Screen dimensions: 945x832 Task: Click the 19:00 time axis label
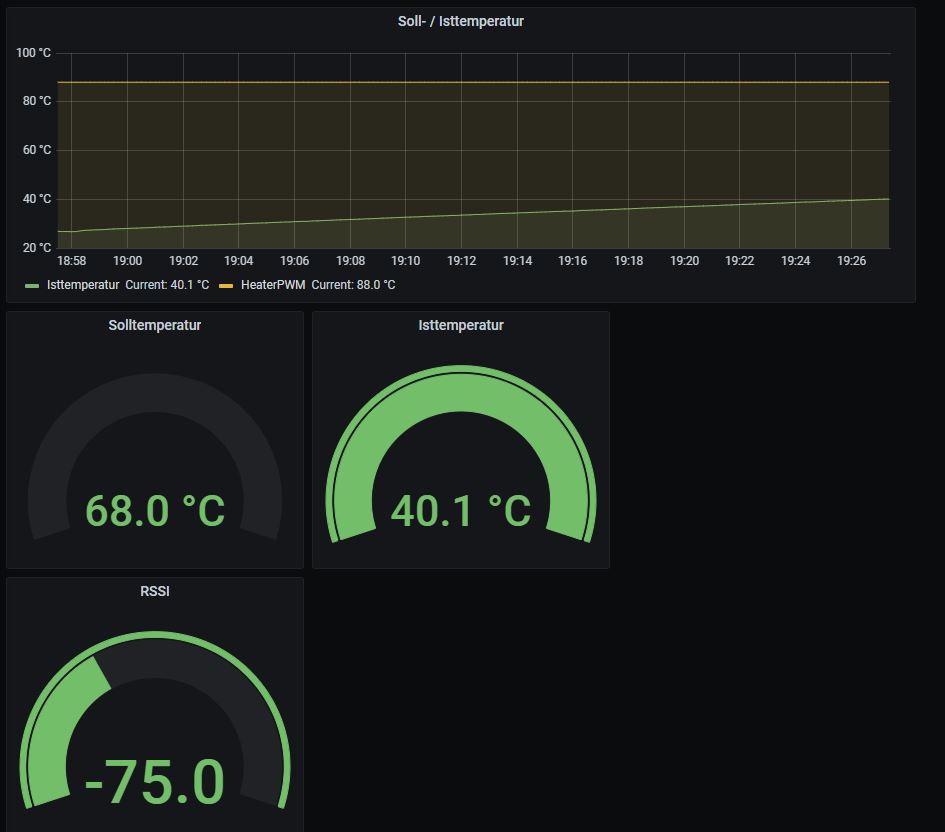[x=127, y=261]
